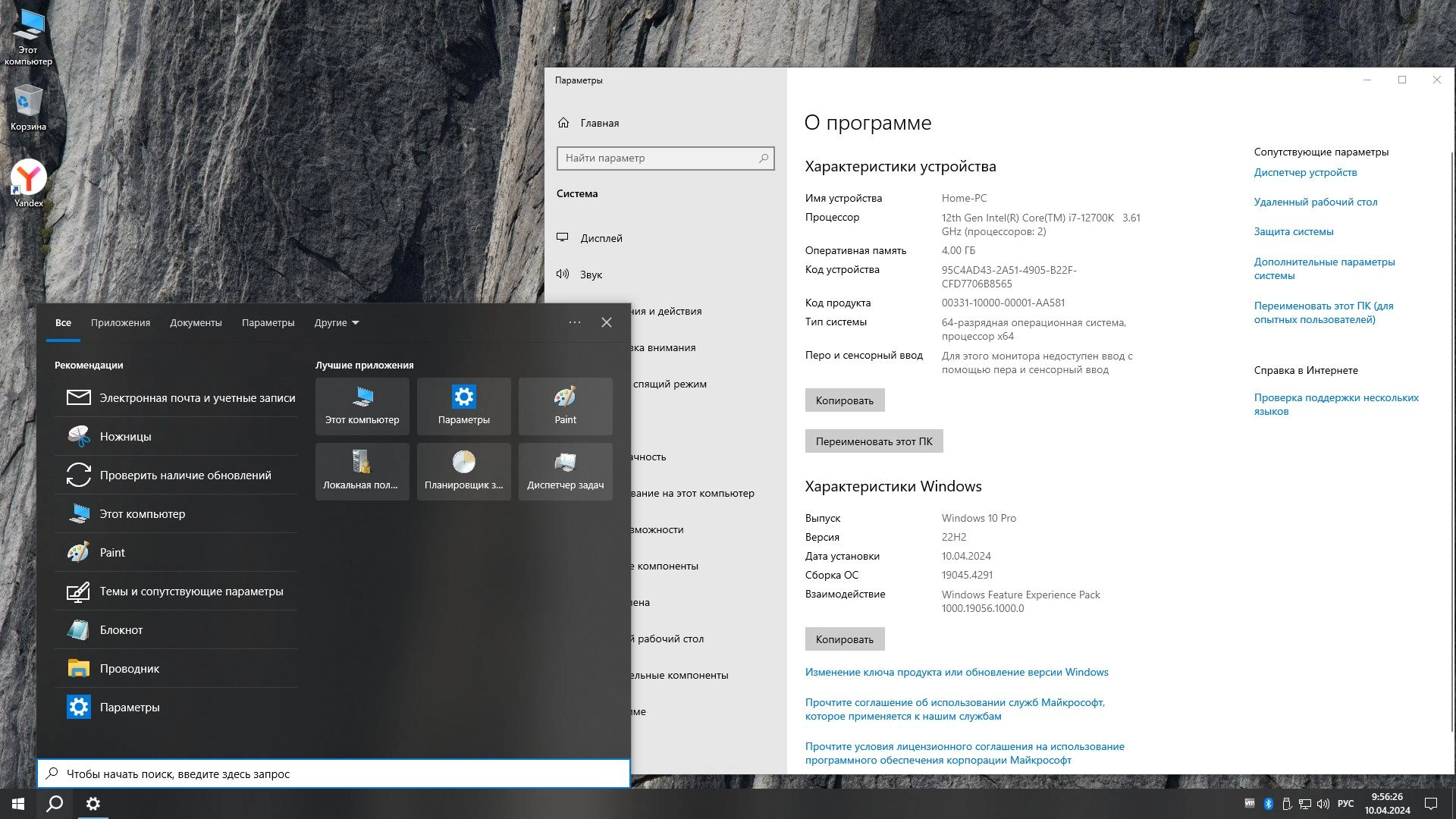Open Диспетчер устройств link
The image size is (1456, 819).
(1305, 172)
